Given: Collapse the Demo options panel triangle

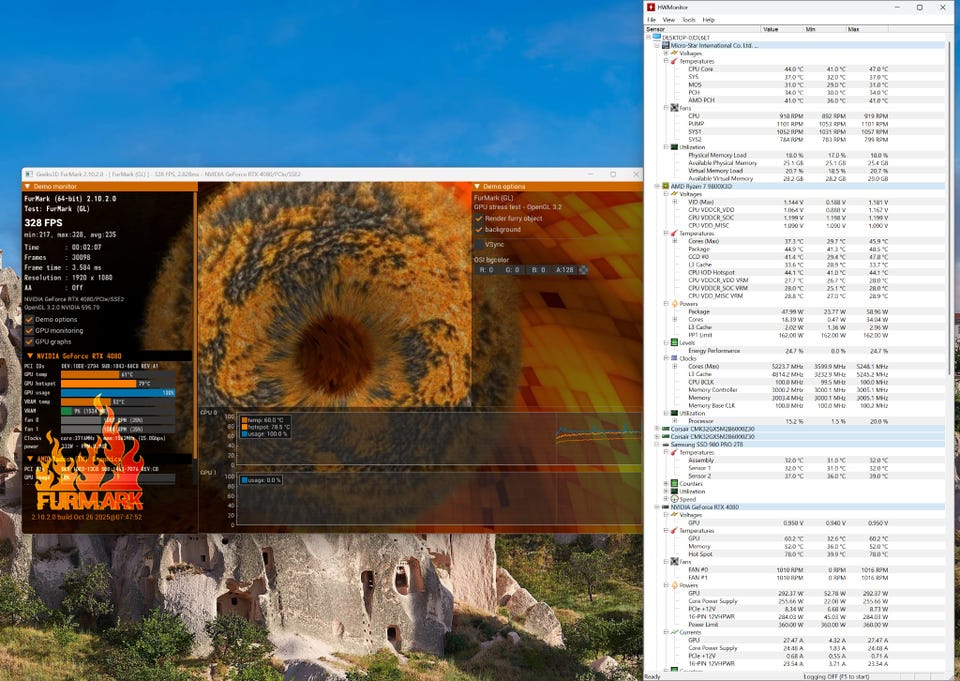Looking at the screenshot, I should [477, 187].
